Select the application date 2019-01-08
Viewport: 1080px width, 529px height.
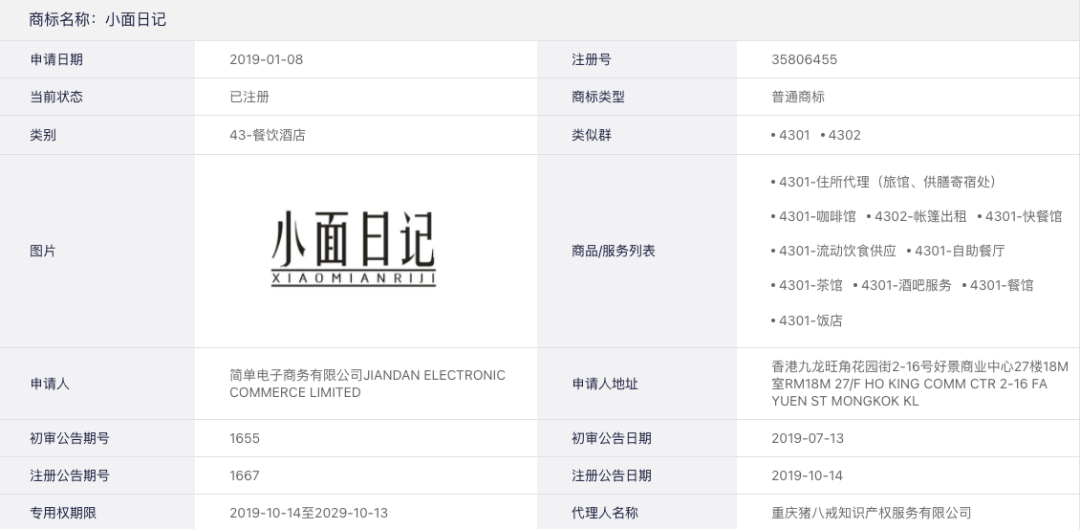[x=266, y=59]
